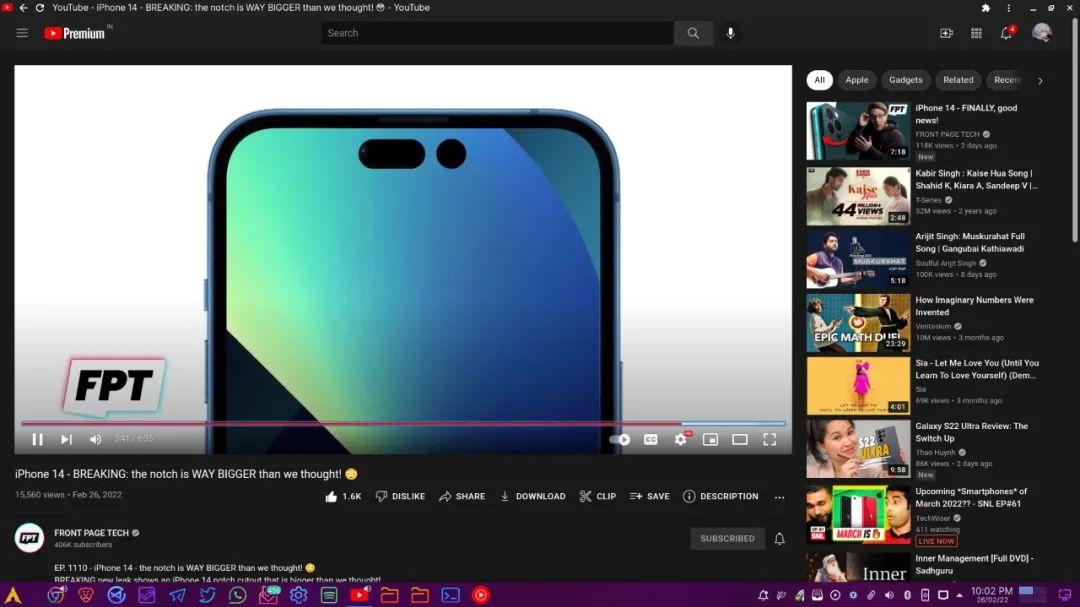Enable subtitles with the CC icon
The height and width of the screenshot is (607, 1080).
click(x=650, y=439)
